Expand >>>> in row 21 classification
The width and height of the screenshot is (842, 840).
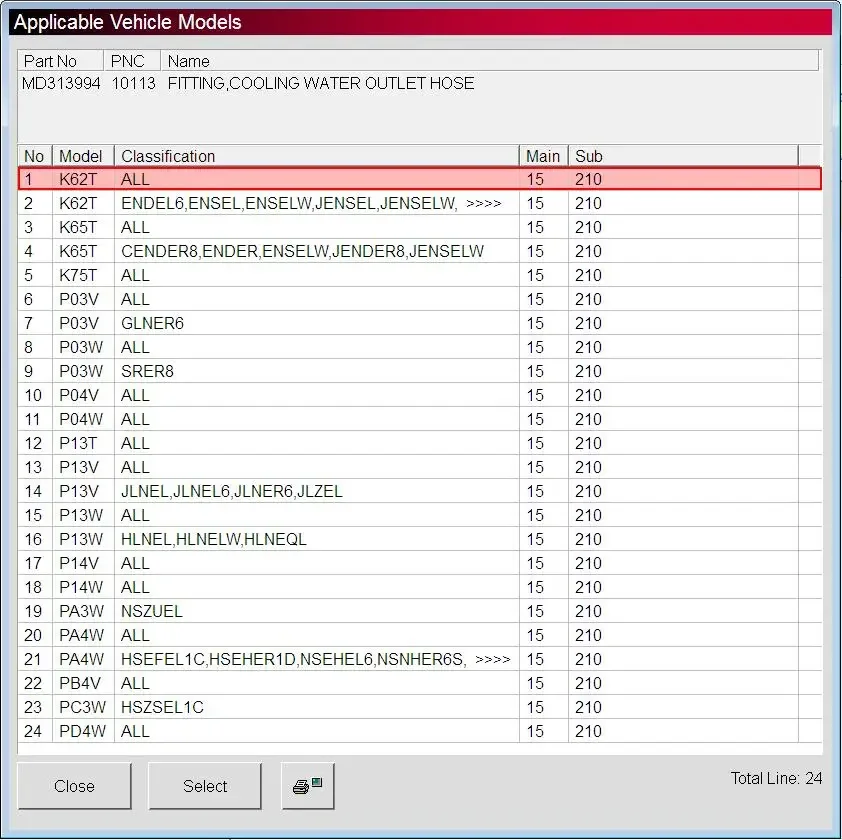492,659
